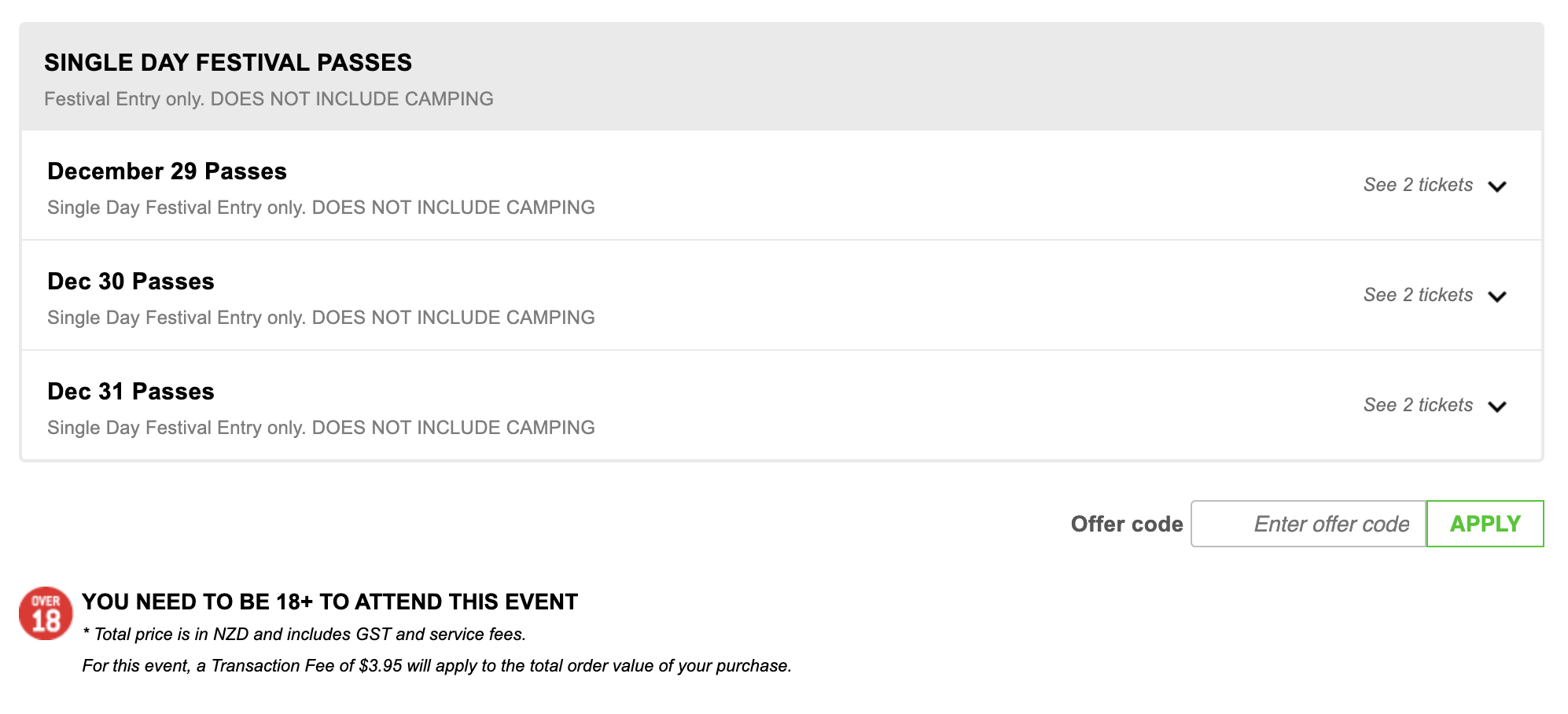Image resolution: width=1568 pixels, height=714 pixels.
Task: Open See 2 tickets for December 29
Action: point(1418,185)
